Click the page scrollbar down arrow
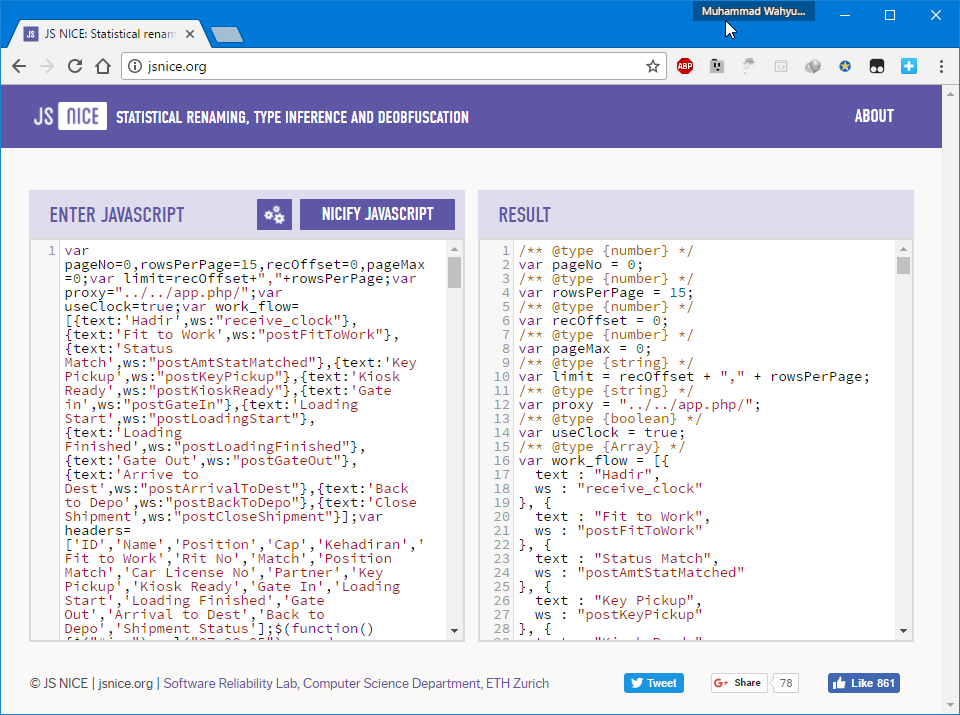The height and width of the screenshot is (715, 960). 950,705
